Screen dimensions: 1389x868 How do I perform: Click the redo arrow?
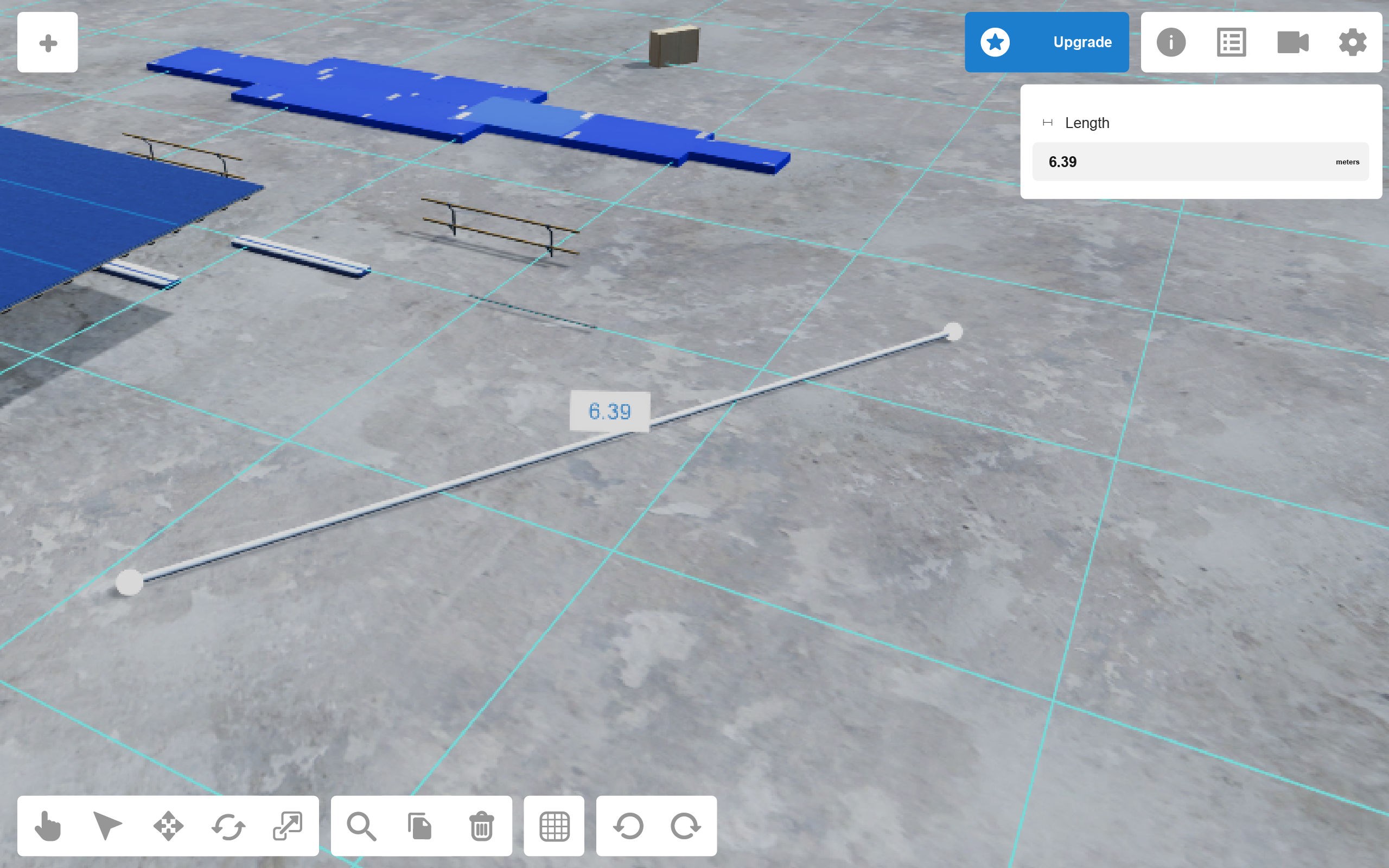[x=685, y=826]
